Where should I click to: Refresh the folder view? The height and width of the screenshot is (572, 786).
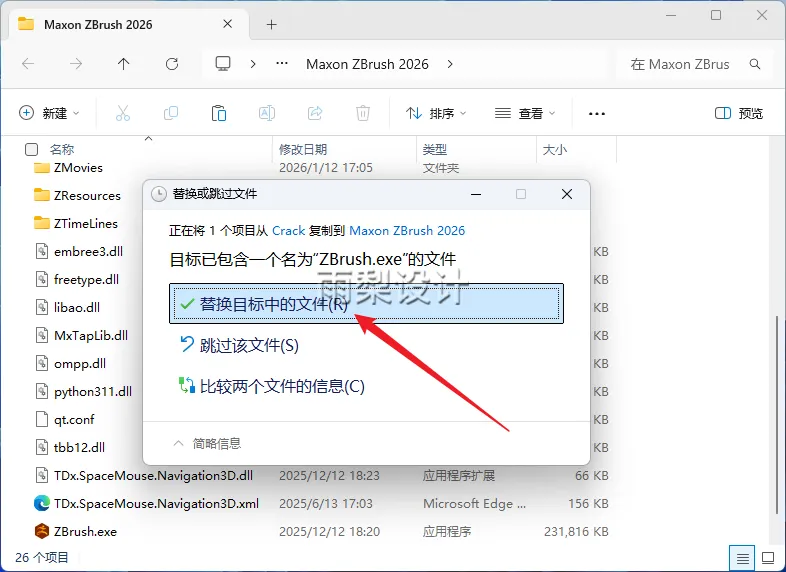(x=172, y=64)
